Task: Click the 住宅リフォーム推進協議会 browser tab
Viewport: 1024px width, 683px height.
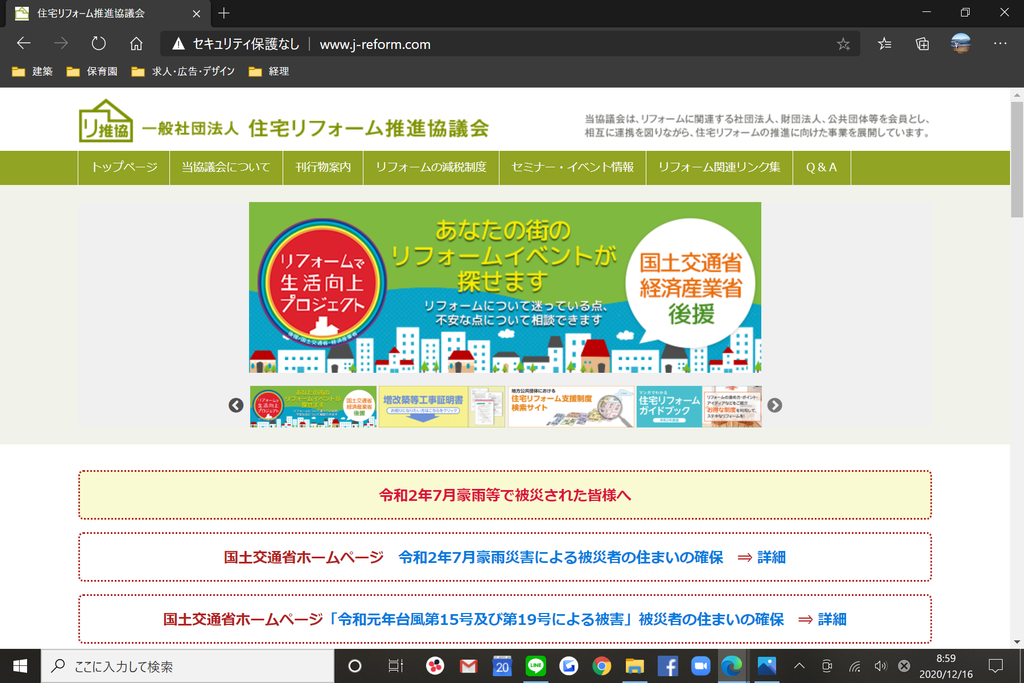Action: click(100, 15)
